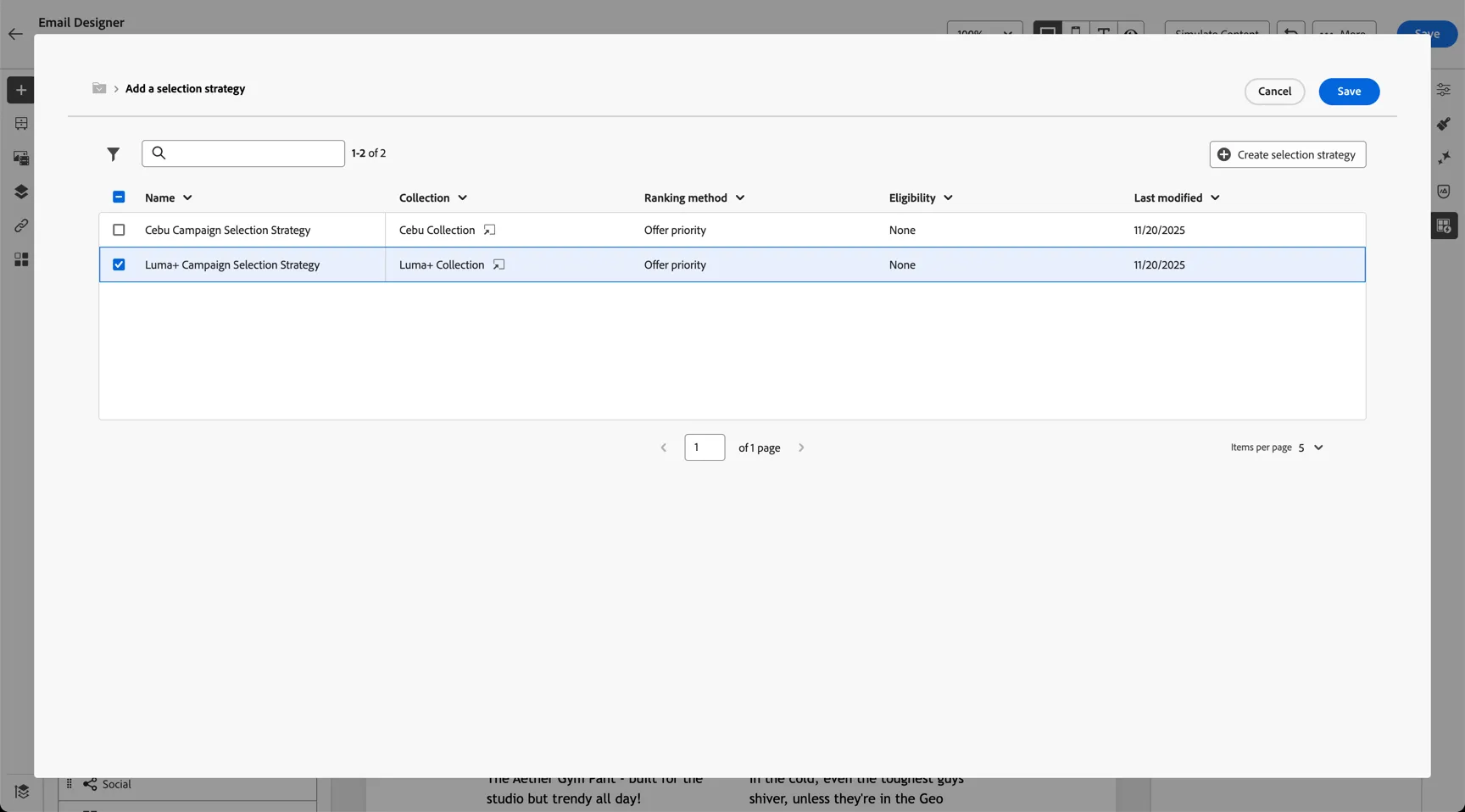
Task: Click the Save button in dialog
Action: click(1349, 92)
